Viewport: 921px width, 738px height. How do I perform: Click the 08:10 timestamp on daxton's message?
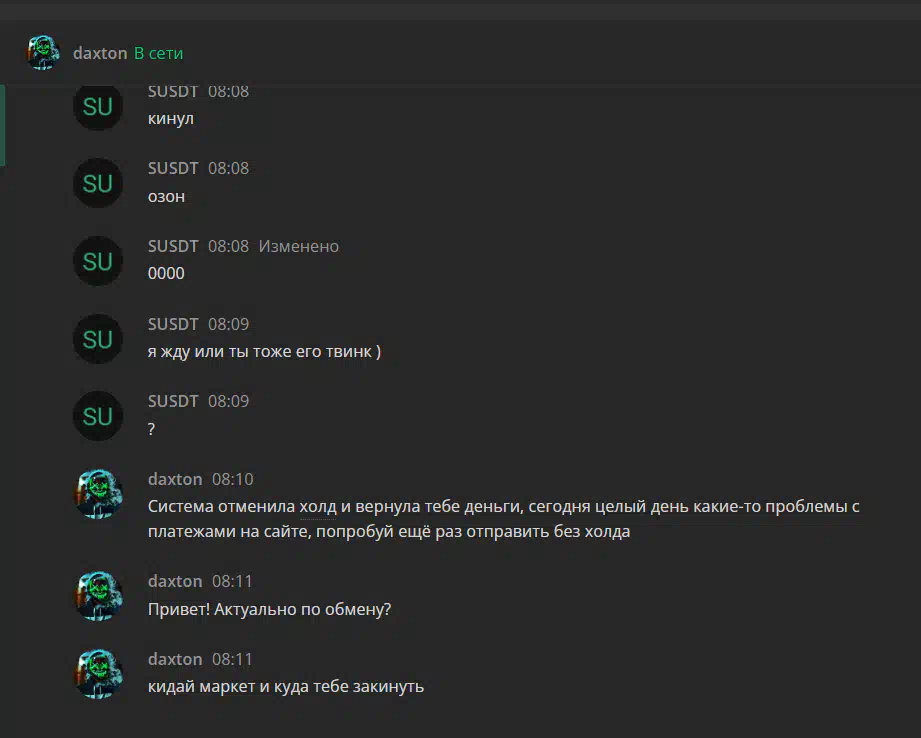tap(233, 479)
